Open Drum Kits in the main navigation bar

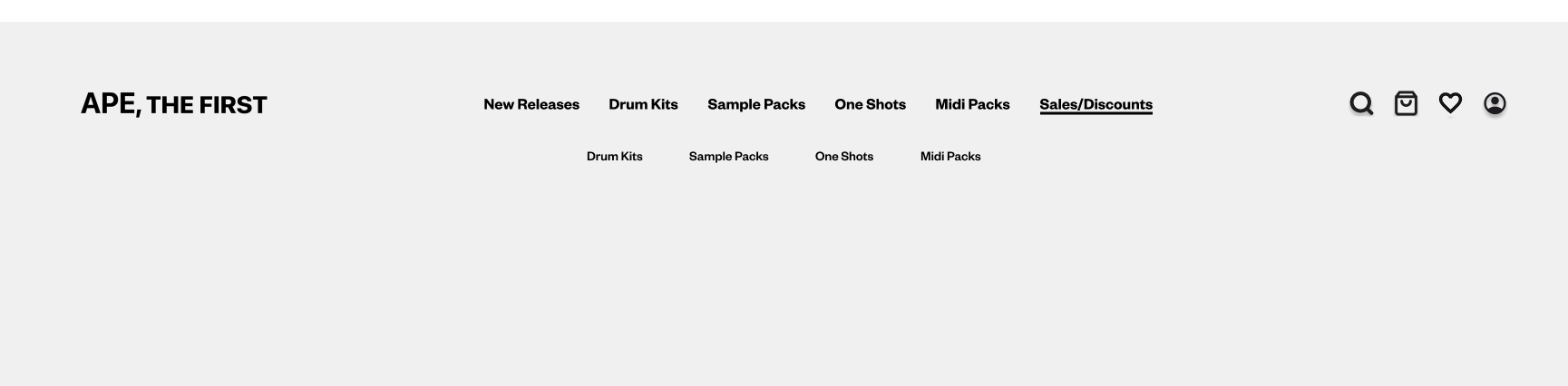(643, 104)
